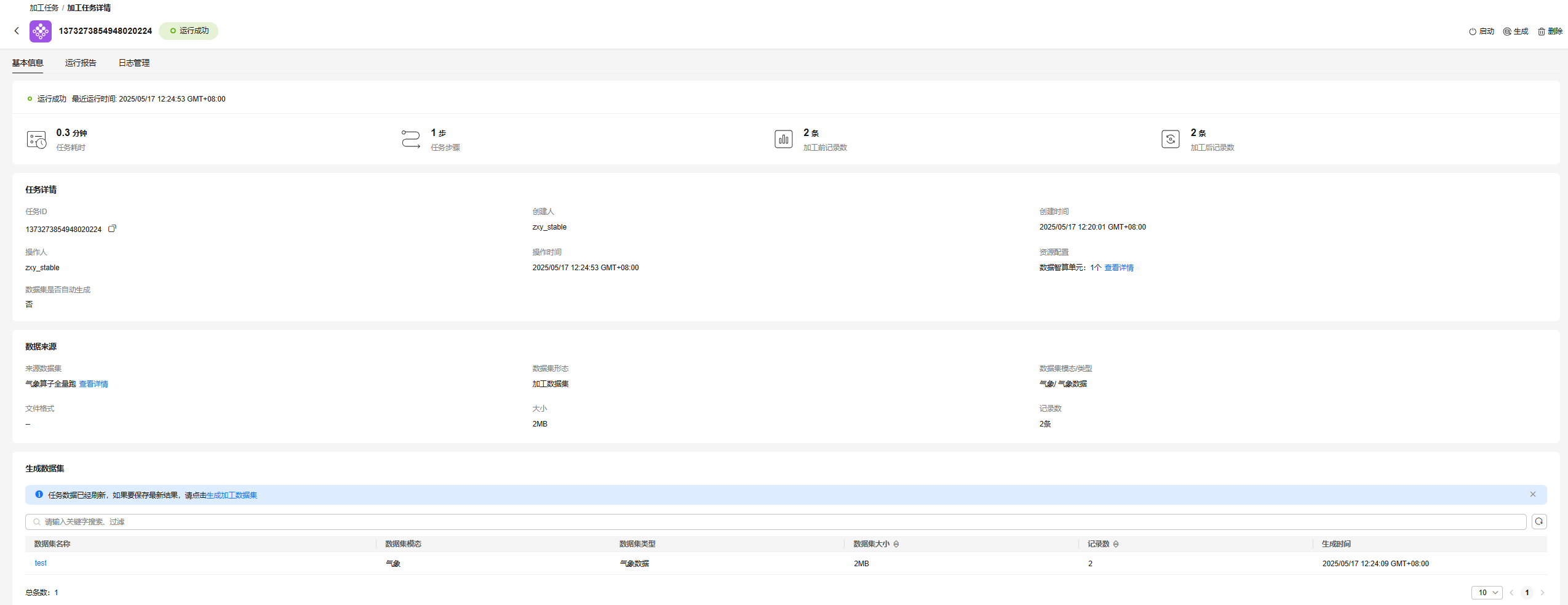Click the 运行成功 status badge in header
Image resolution: width=1568 pixels, height=605 pixels.
pos(188,31)
